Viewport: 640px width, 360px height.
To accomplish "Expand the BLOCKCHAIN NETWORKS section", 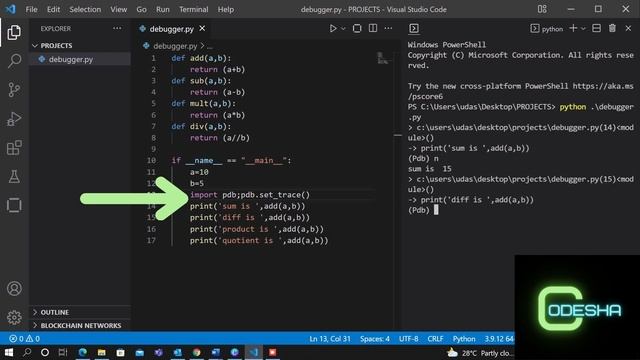I will point(80,325).
